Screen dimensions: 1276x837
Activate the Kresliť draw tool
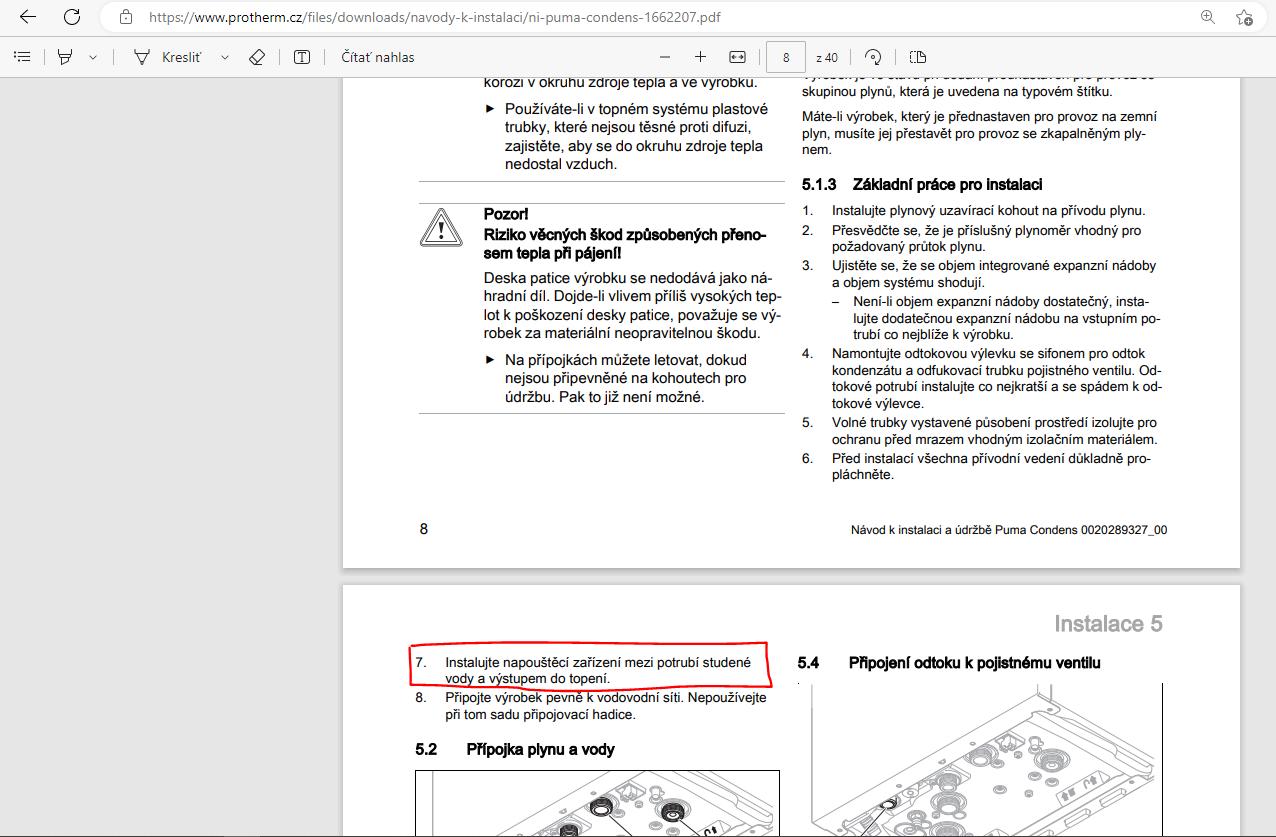168,57
